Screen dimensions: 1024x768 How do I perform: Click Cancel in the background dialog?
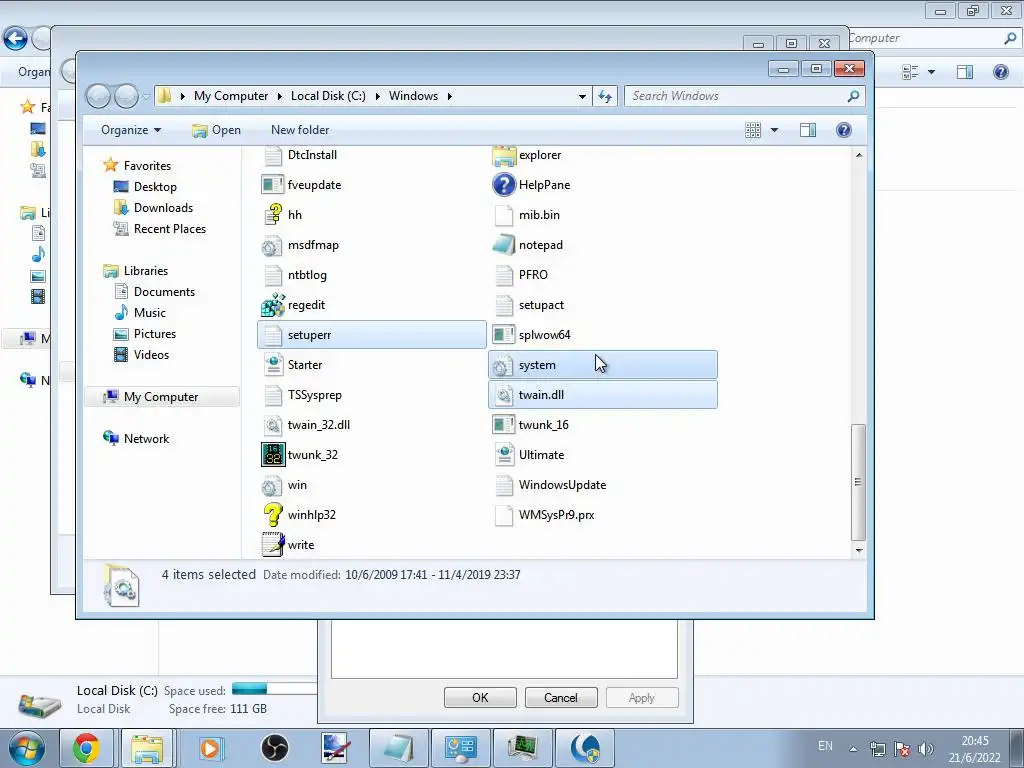click(x=561, y=697)
